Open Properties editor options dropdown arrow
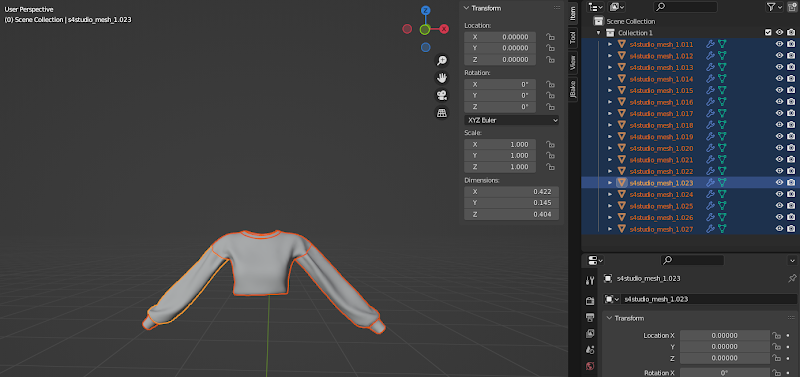 click(x=792, y=260)
